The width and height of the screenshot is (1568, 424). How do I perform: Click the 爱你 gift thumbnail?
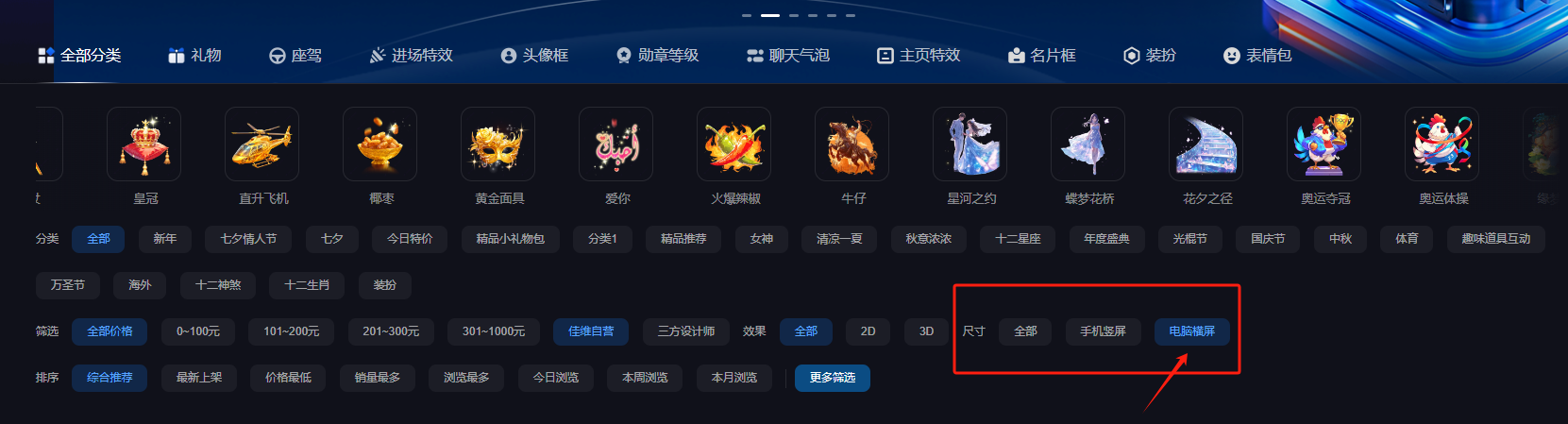pos(615,144)
